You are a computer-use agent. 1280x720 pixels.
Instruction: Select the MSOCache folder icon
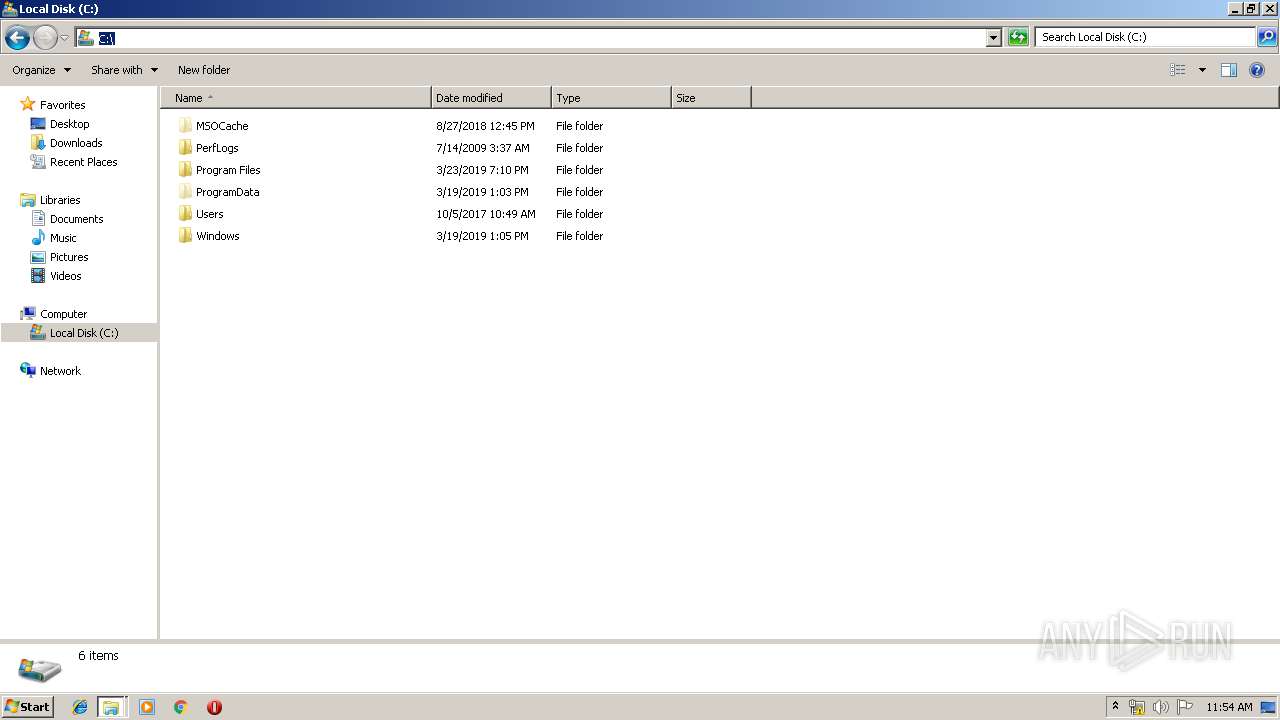point(185,126)
